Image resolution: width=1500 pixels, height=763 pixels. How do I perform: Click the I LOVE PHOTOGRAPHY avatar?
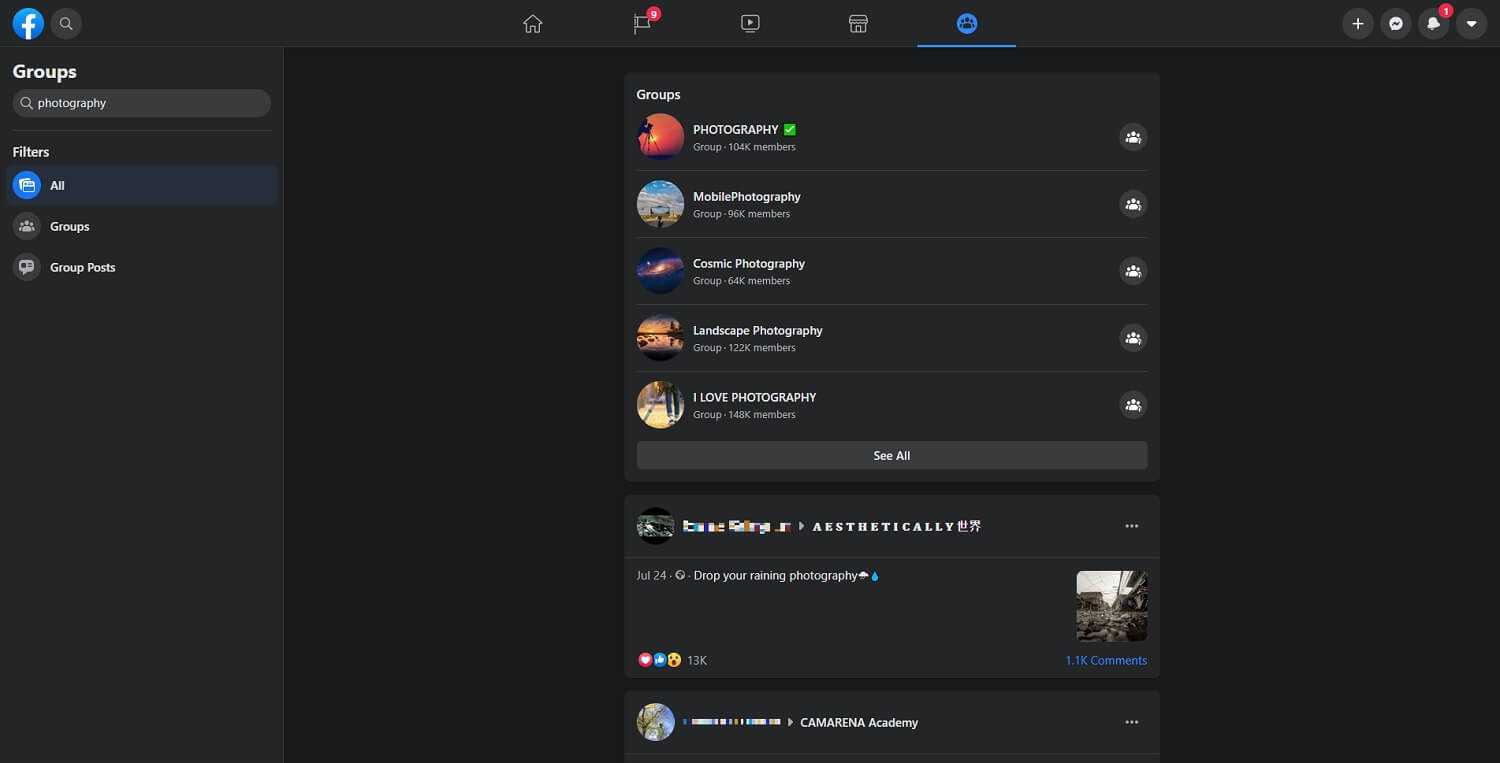(660, 405)
